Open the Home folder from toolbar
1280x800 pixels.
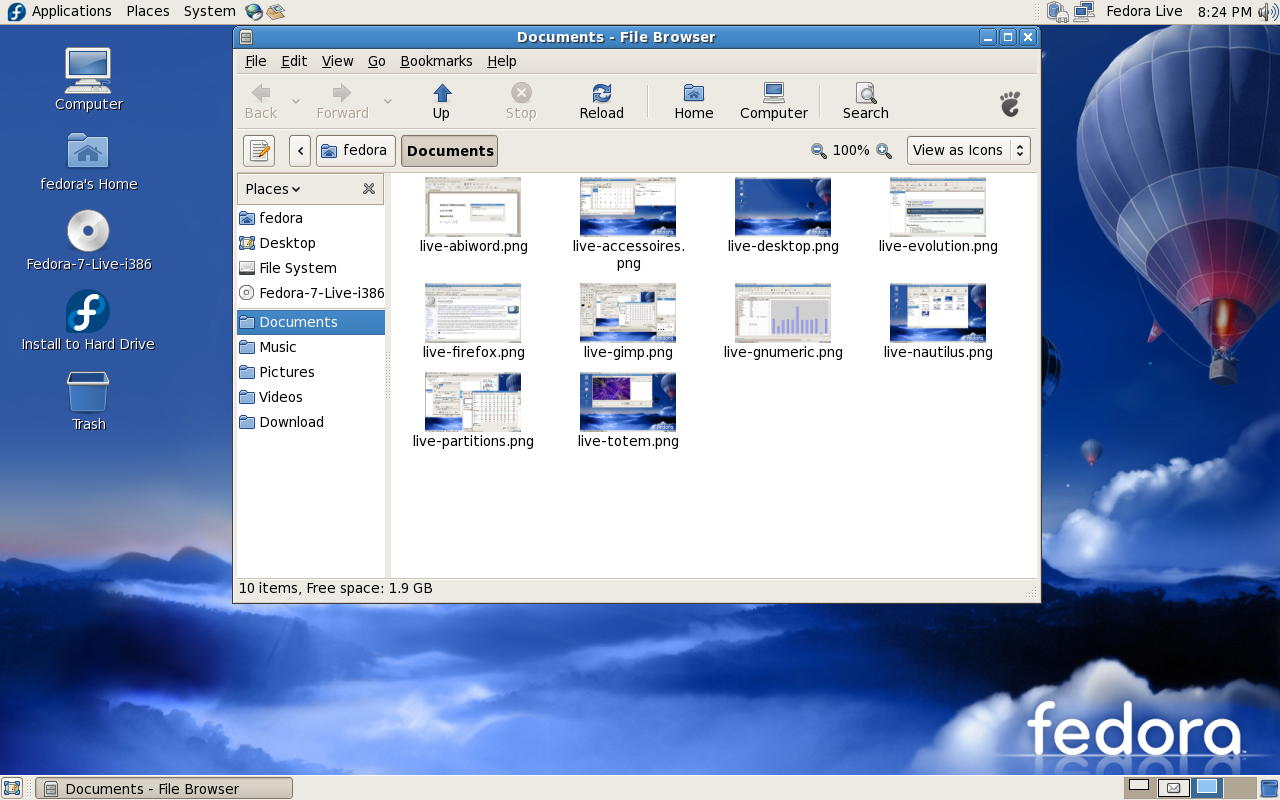point(693,102)
